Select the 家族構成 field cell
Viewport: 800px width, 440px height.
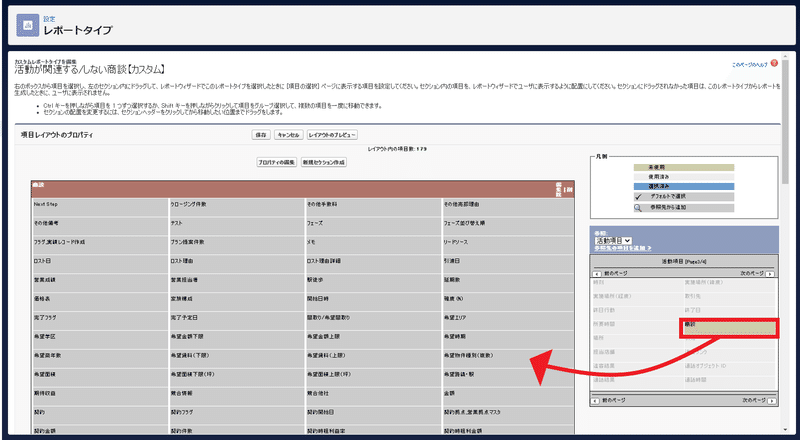(237, 301)
